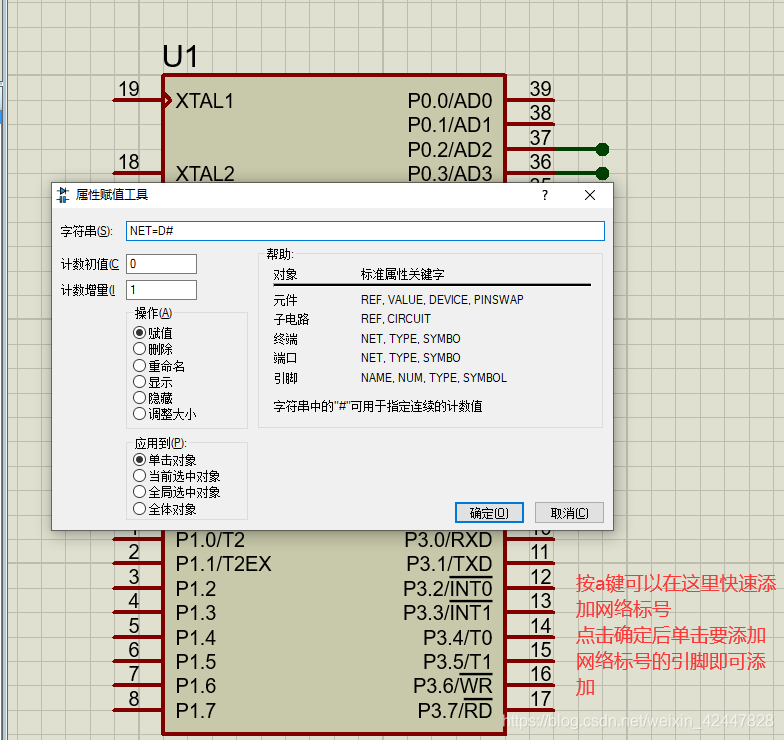Screen dimensions: 784x740
Task: Click pin number 15 on the right side
Action: [x=540, y=650]
